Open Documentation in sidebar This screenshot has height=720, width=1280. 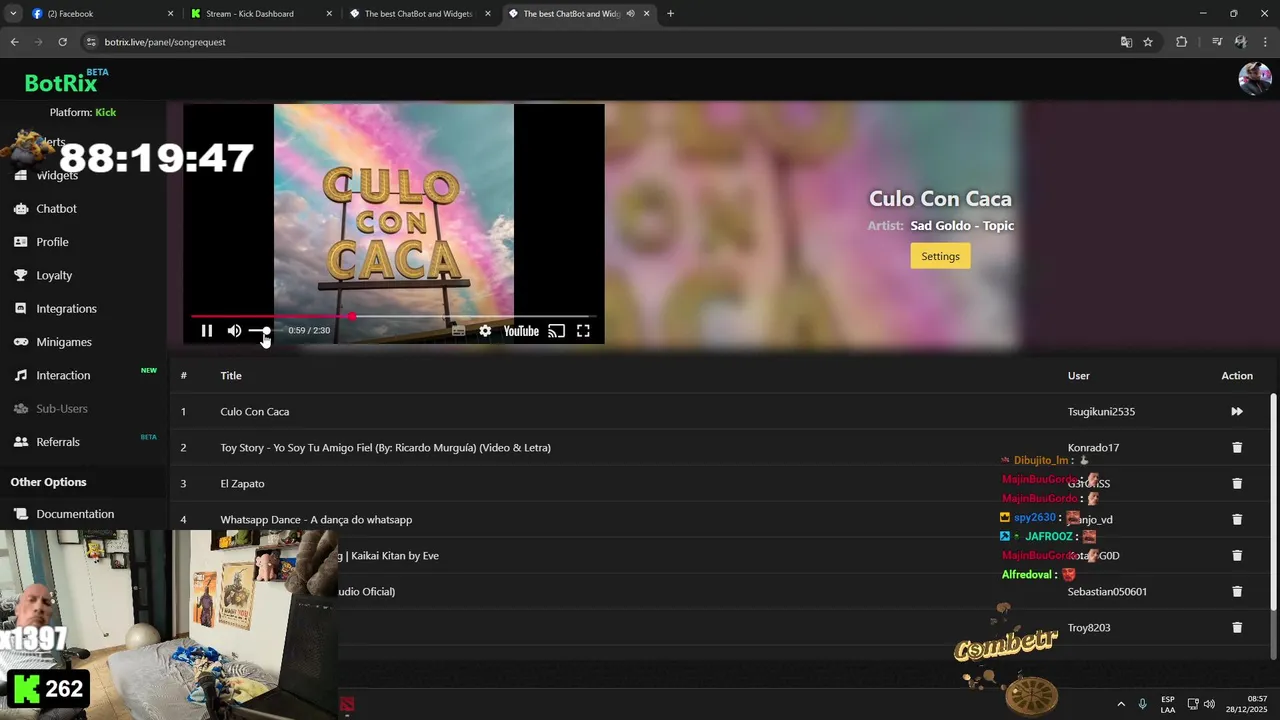coord(75,514)
